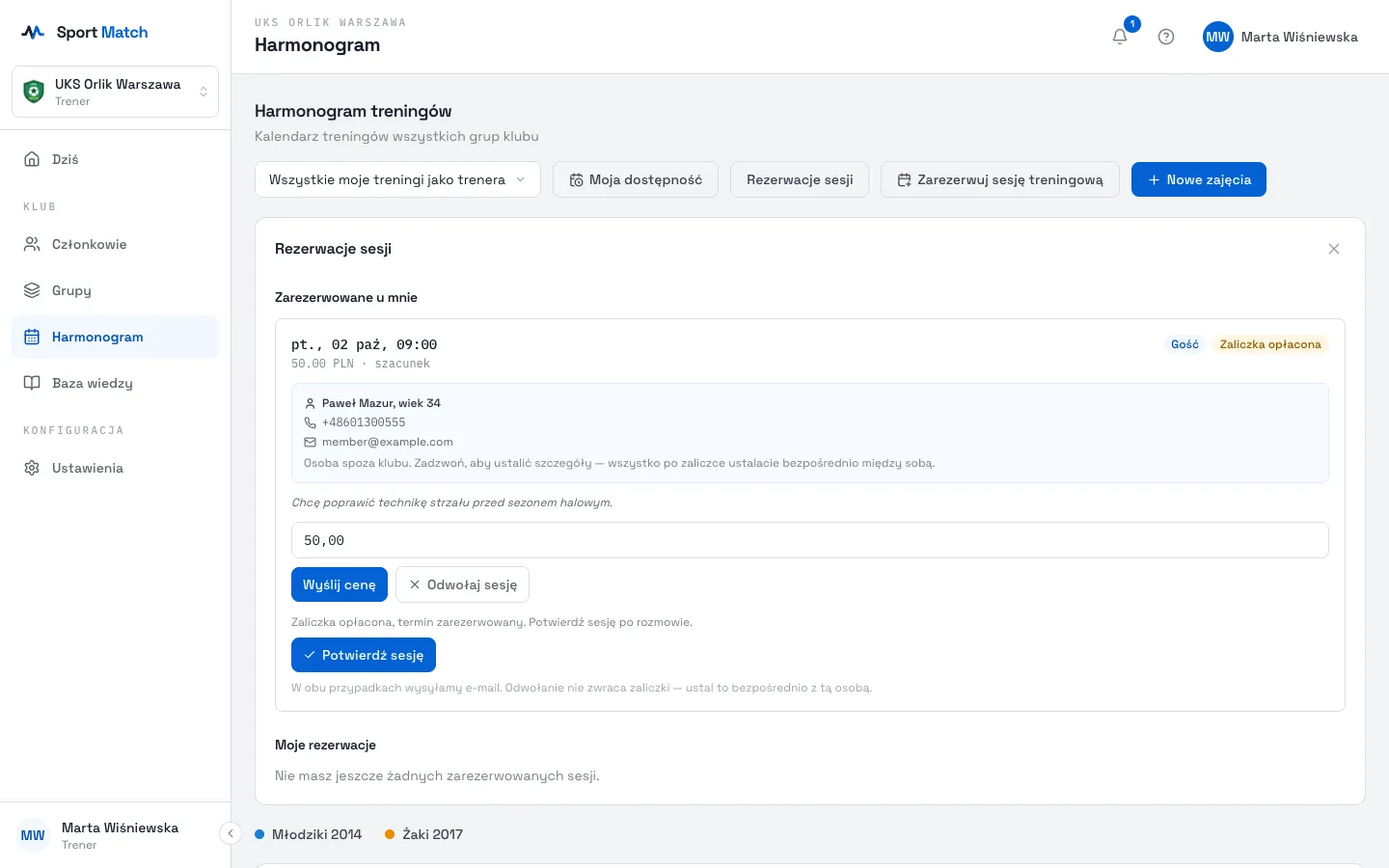
Task: Click Zarezerwuj sesję treningową
Action: click(x=1000, y=179)
